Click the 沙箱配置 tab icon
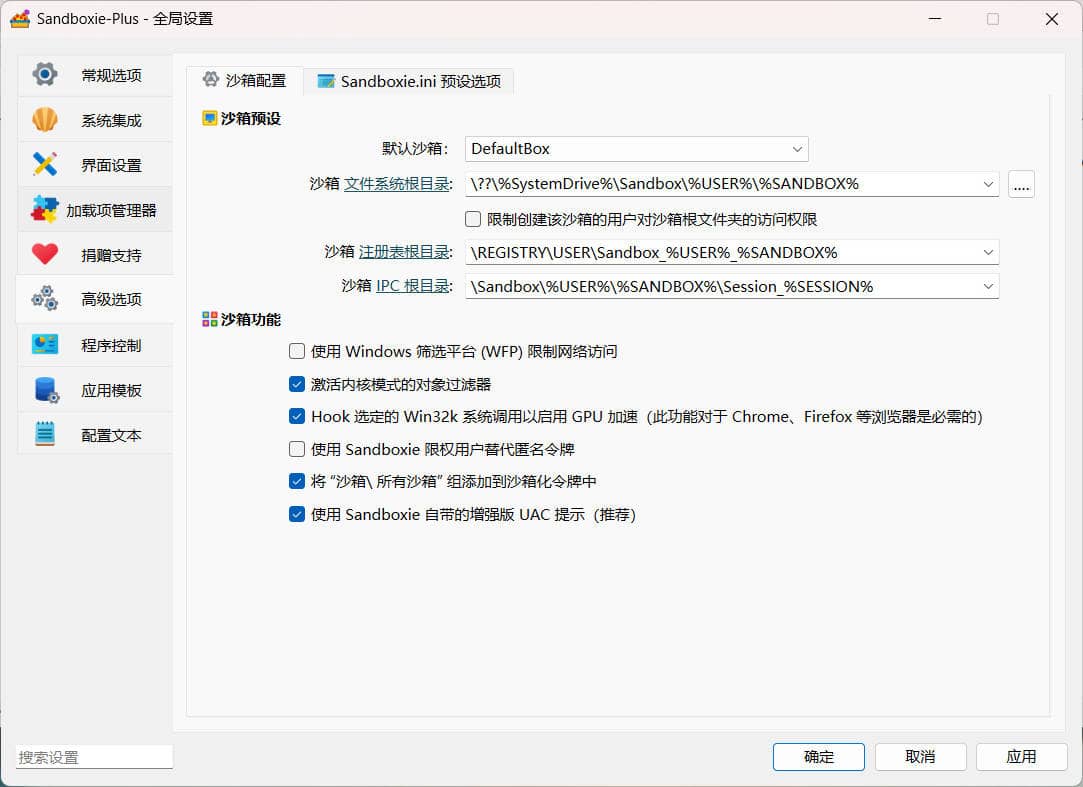Screen dimensions: 1083x787 pos(211,80)
